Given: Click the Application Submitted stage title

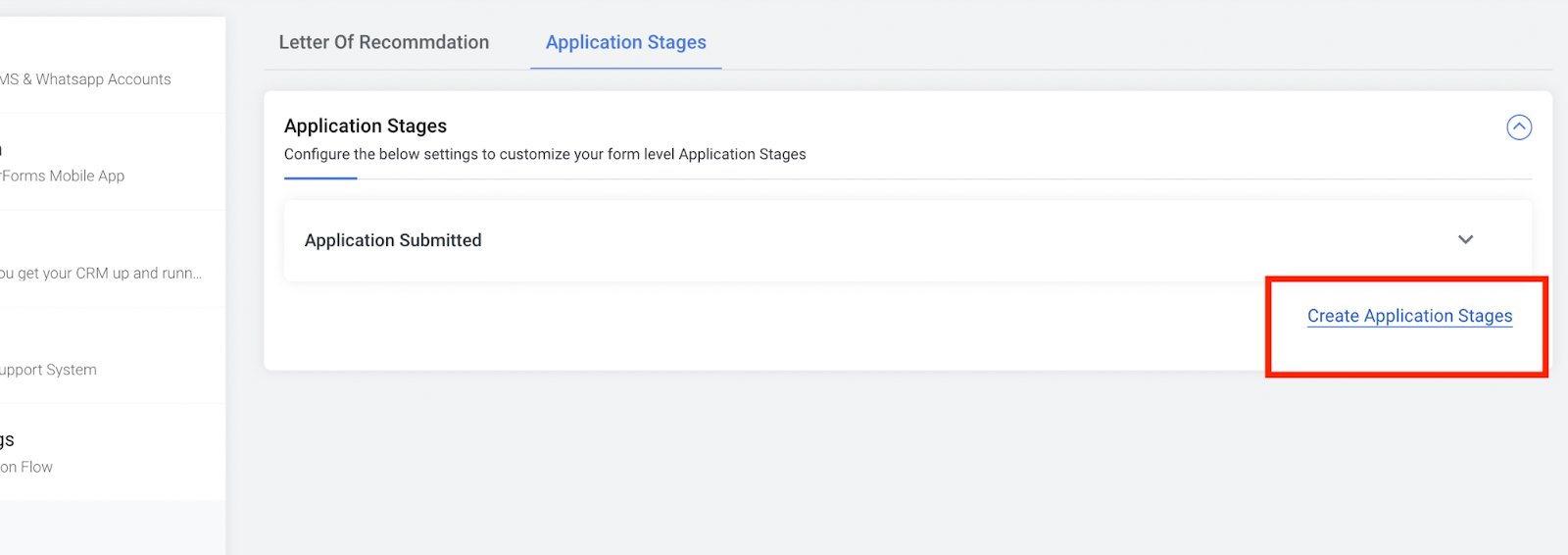Looking at the screenshot, I should click(x=393, y=240).
